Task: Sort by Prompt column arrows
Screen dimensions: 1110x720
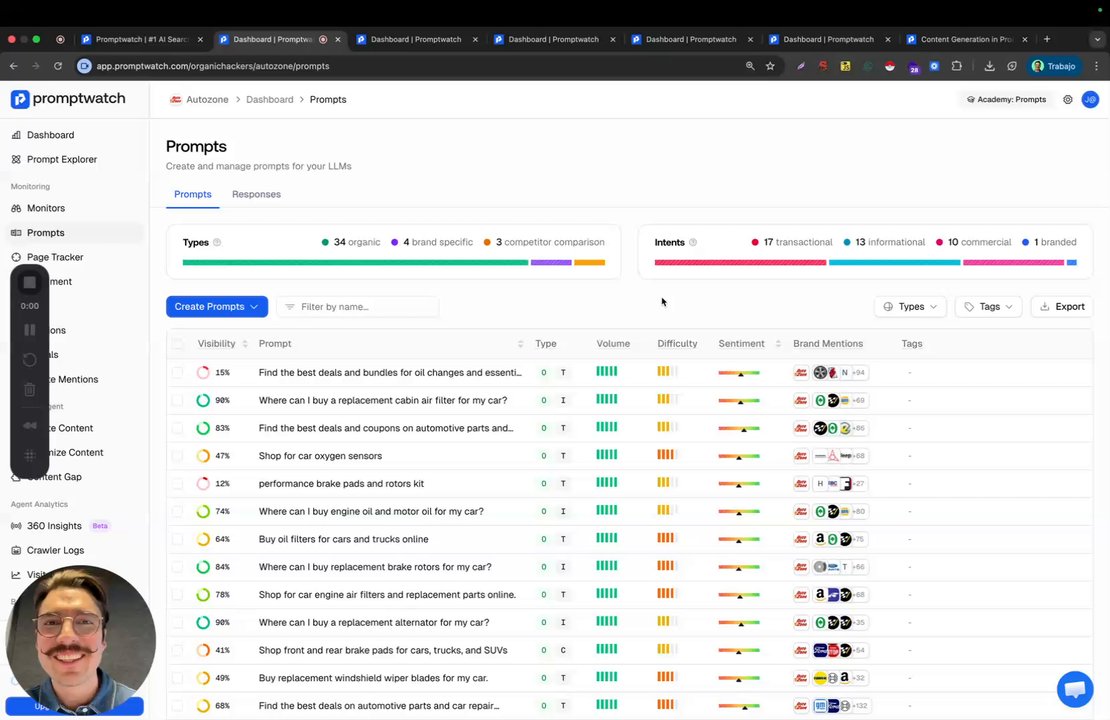Action: point(520,343)
